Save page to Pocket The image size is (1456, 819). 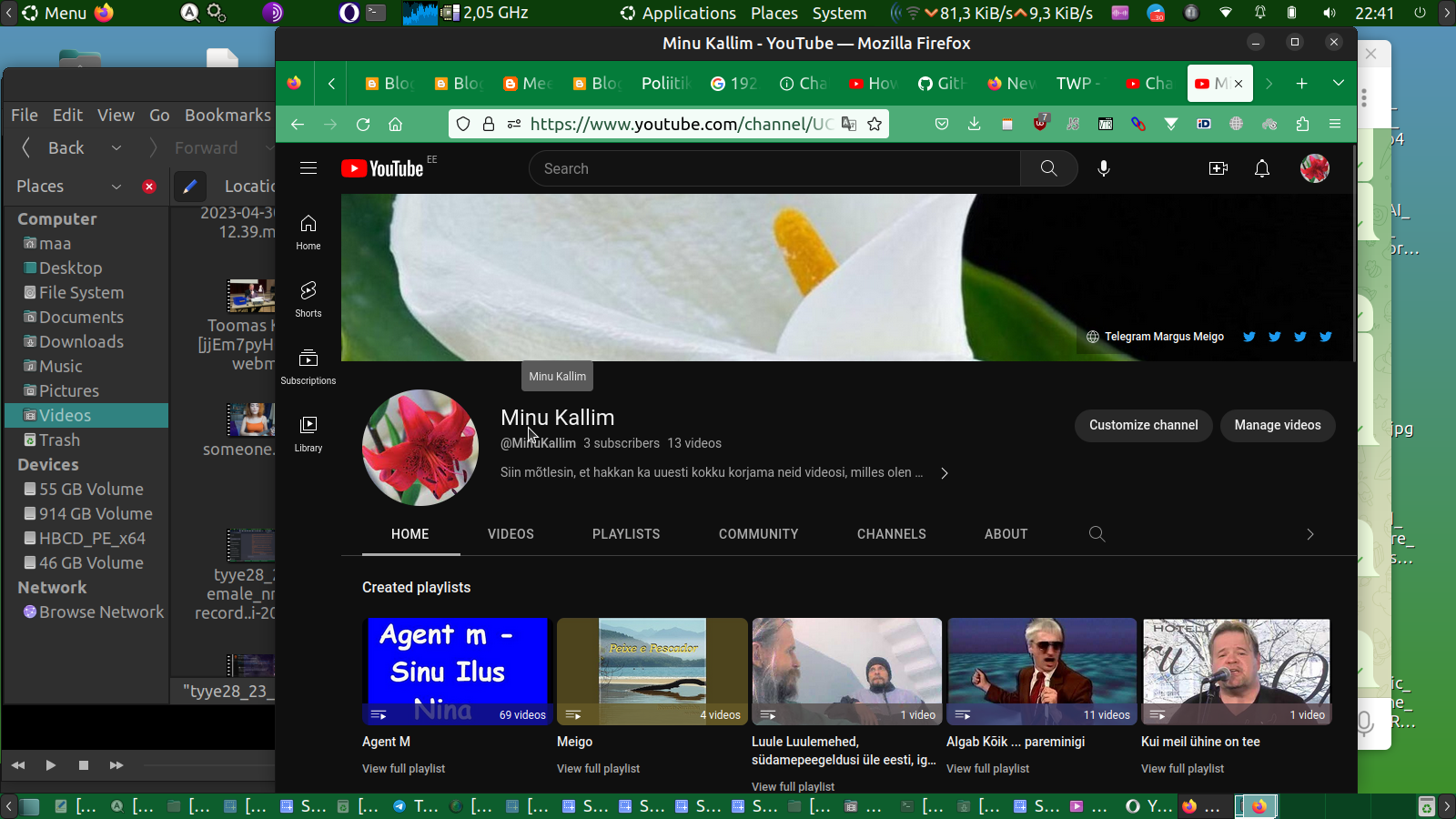point(942,124)
